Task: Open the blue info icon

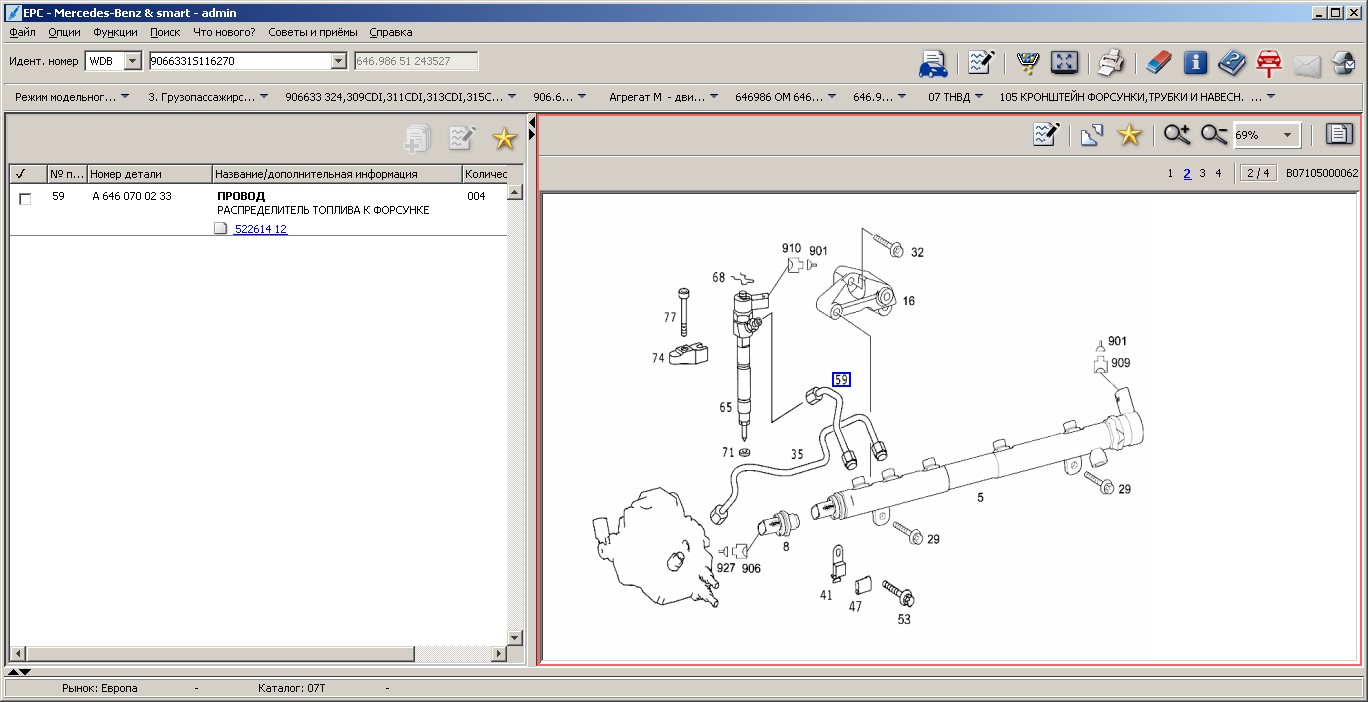Action: click(x=1195, y=63)
